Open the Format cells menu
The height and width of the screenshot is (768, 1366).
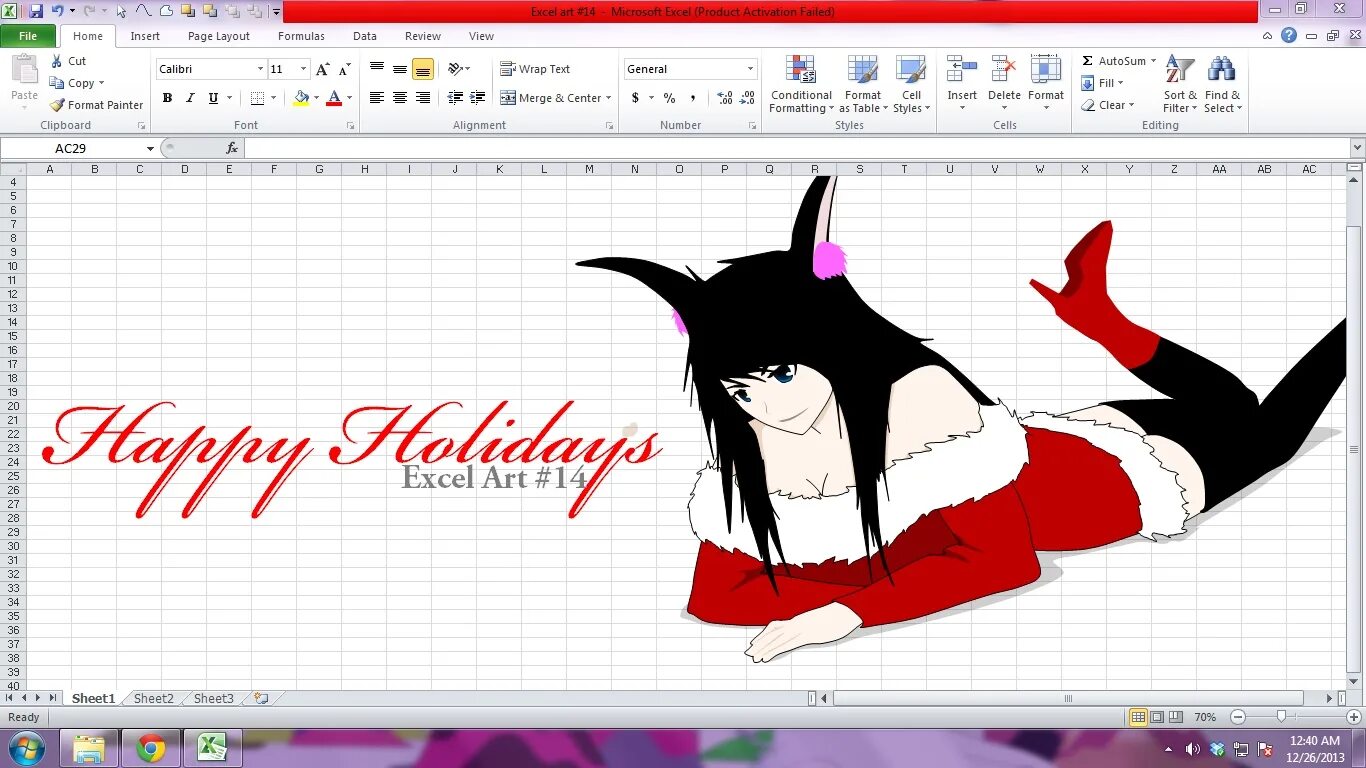[1046, 83]
